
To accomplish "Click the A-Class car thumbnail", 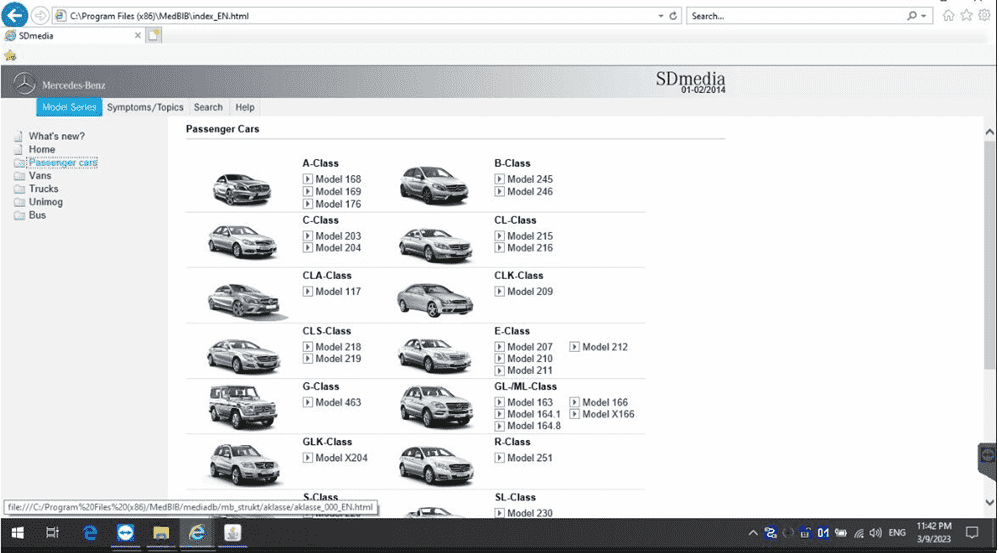I will pyautogui.click(x=242, y=189).
